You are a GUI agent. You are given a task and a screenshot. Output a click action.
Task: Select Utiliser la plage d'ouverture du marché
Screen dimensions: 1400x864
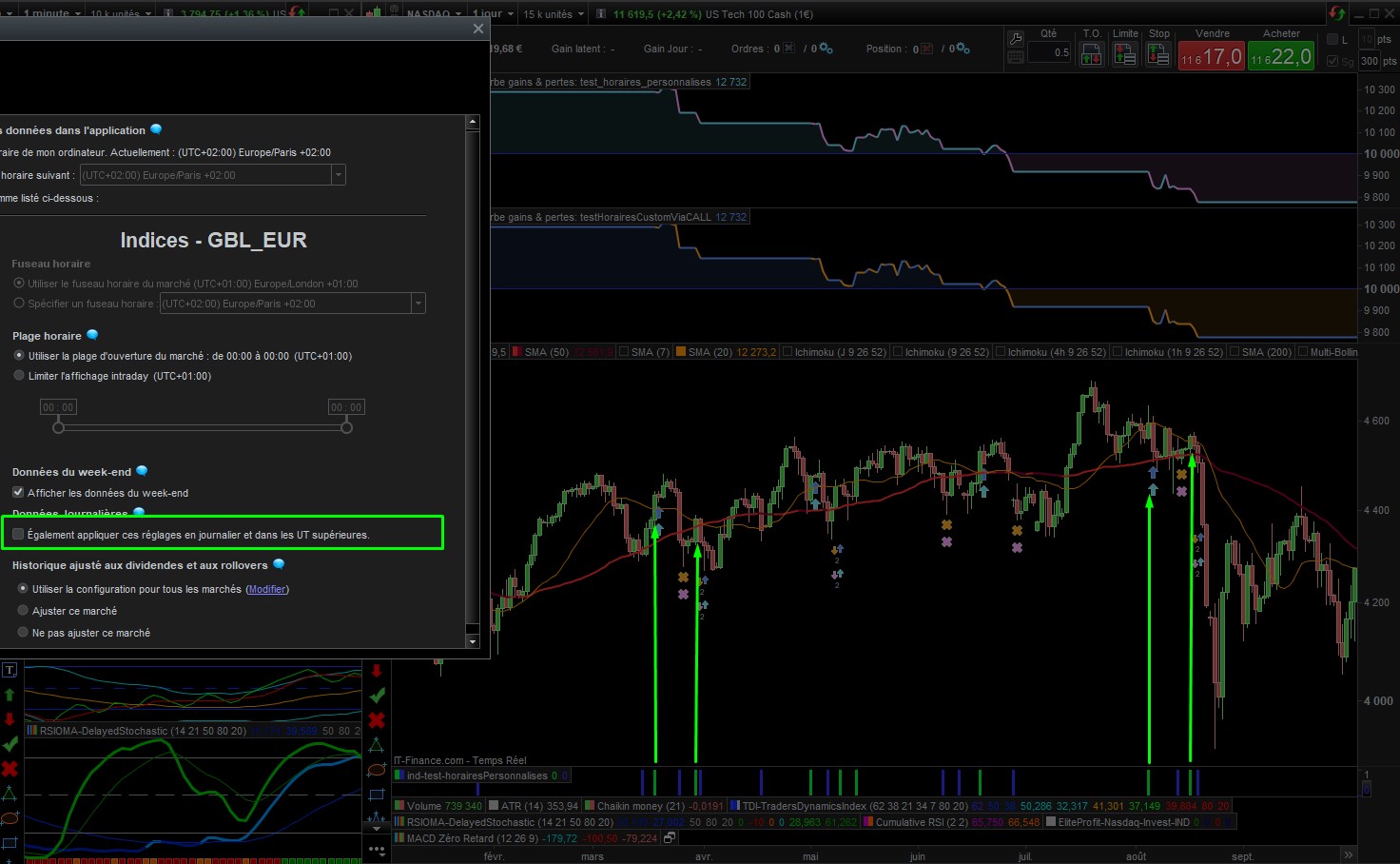click(x=19, y=356)
